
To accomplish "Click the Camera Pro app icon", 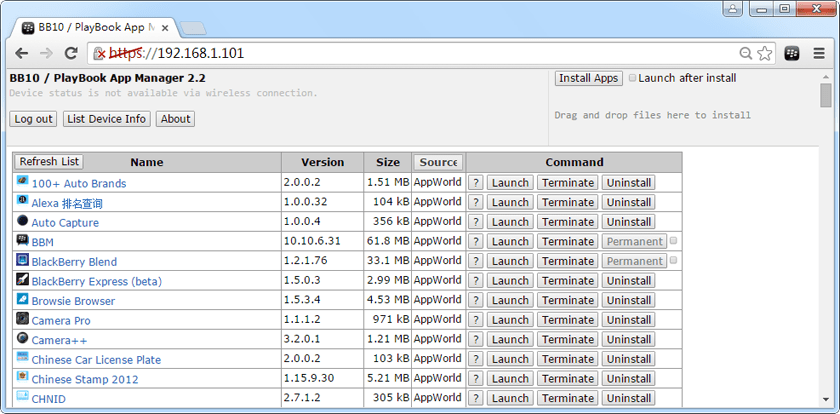I will coord(22,318).
